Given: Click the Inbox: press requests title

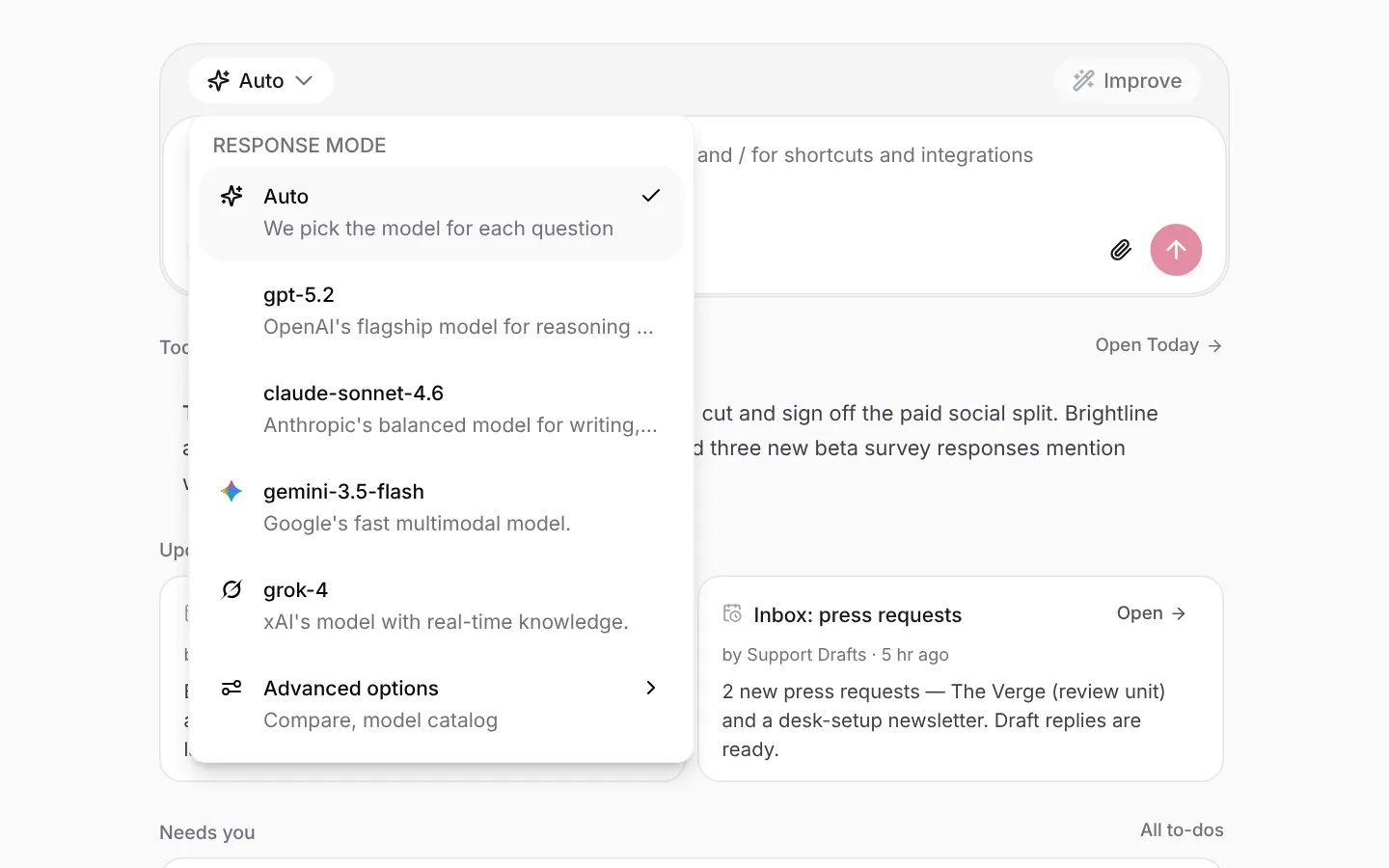Looking at the screenshot, I should click(x=858, y=615).
